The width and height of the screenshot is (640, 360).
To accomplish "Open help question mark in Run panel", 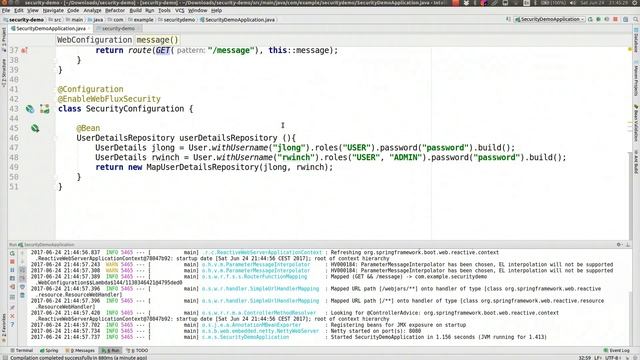I will pyautogui.click(x=12, y=324).
